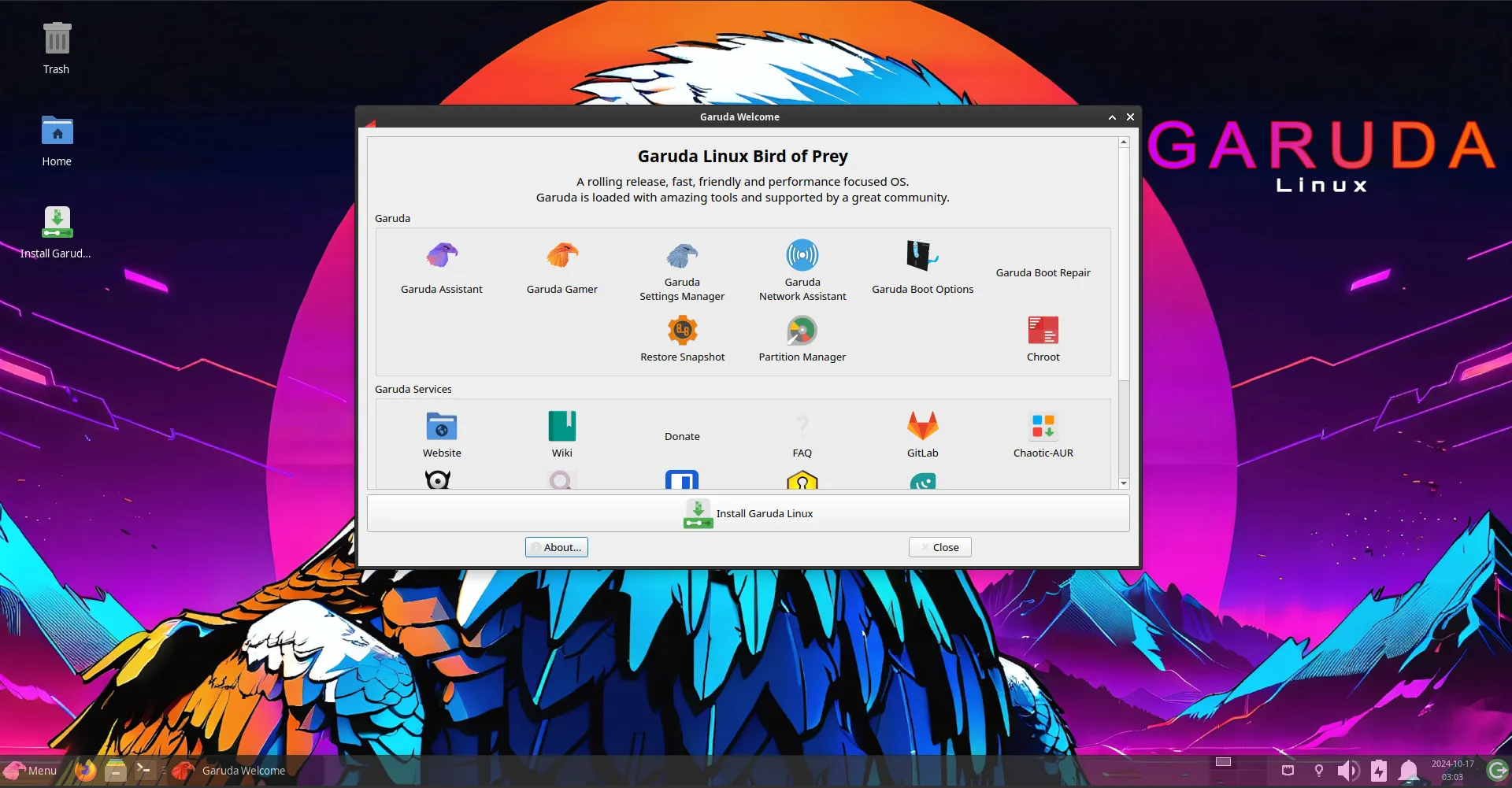Open the Chroot tool

coord(1043,339)
